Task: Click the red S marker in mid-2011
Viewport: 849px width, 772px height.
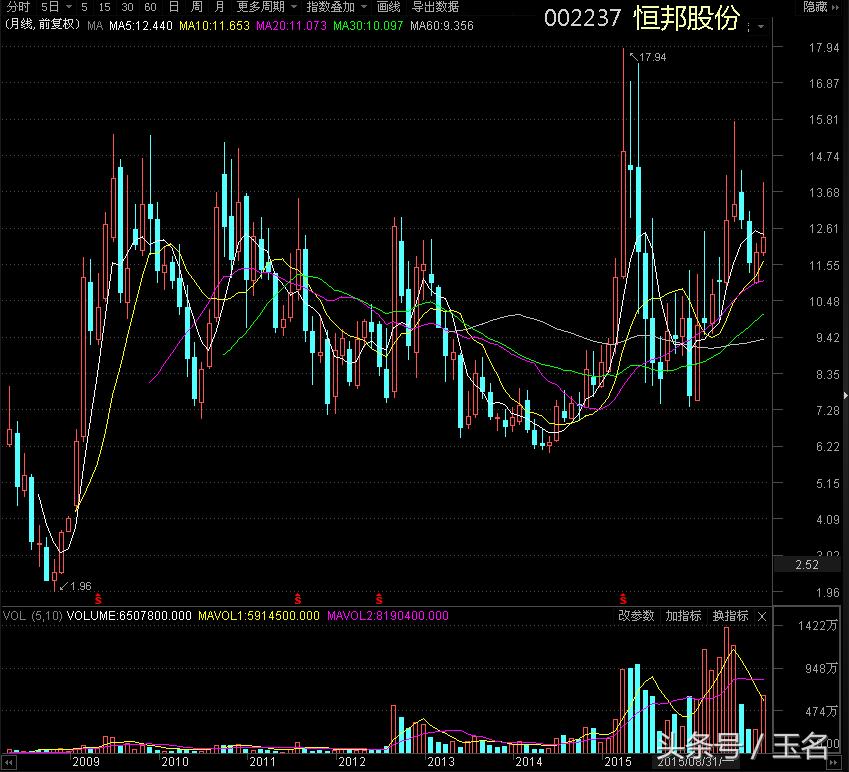Action: [298, 598]
